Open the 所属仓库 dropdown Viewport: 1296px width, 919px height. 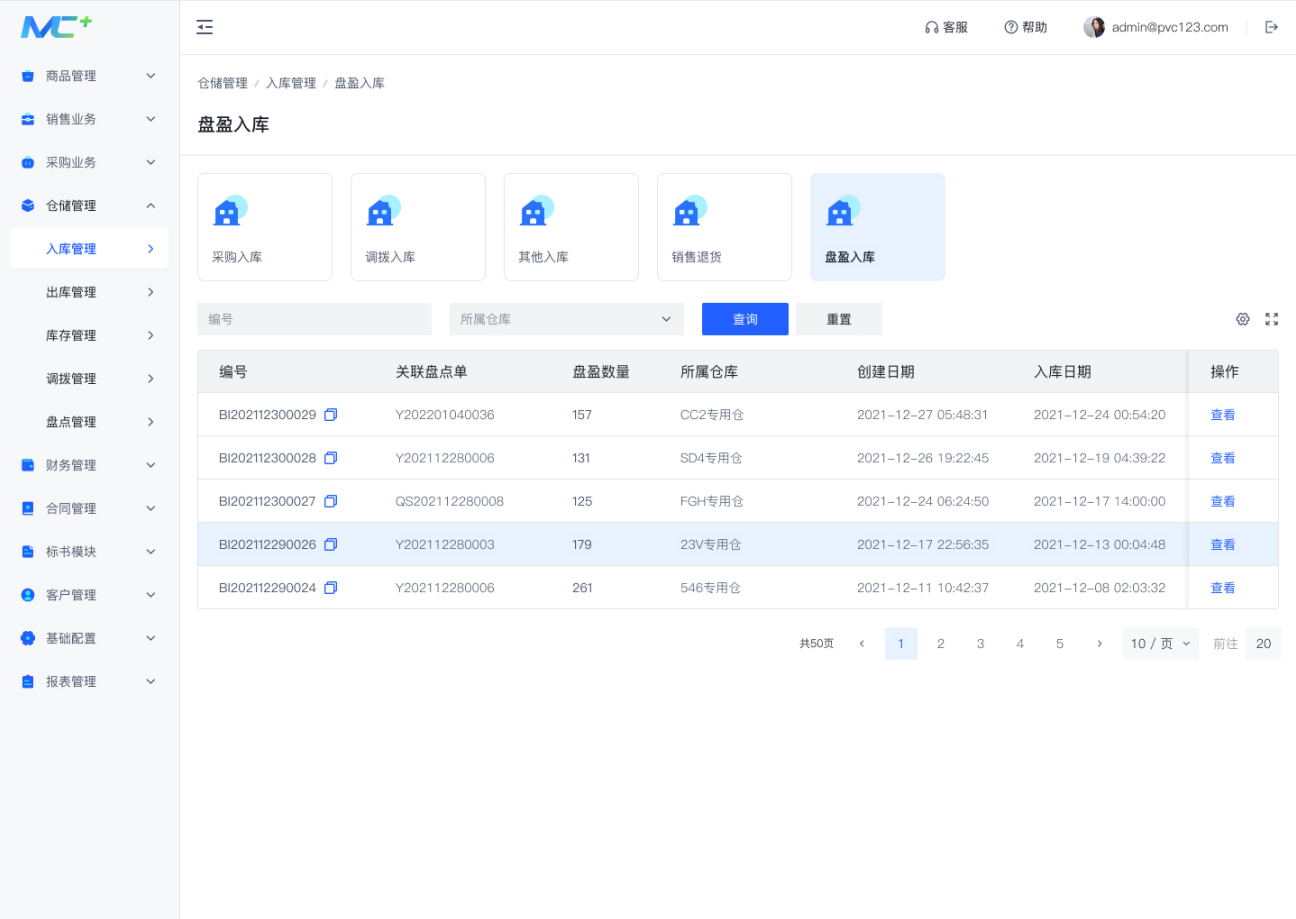coord(567,319)
